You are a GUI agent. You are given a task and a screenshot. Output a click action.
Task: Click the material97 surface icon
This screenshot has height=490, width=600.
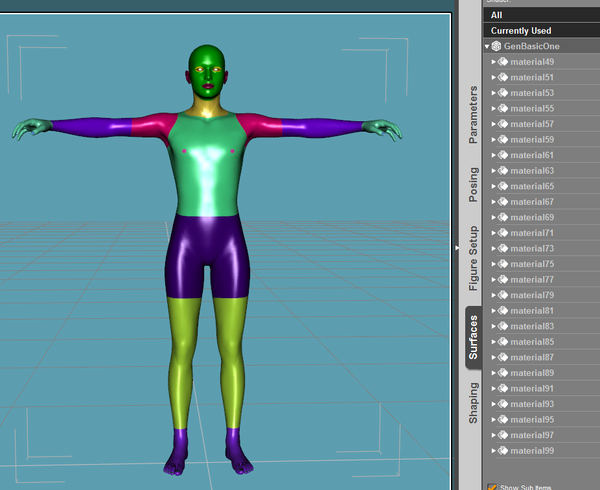pyautogui.click(x=503, y=435)
